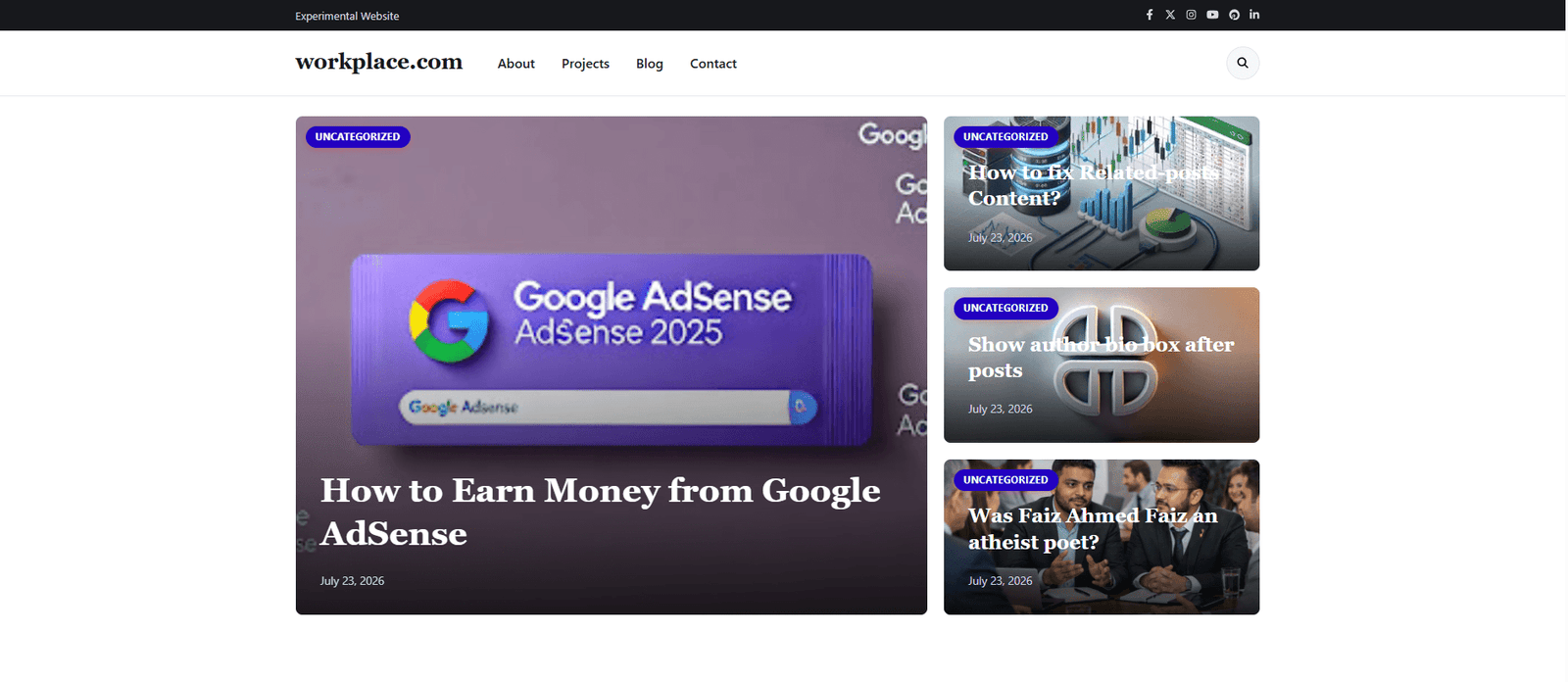Click the date on the Faiz Ahmed Faiz card

1001,581
